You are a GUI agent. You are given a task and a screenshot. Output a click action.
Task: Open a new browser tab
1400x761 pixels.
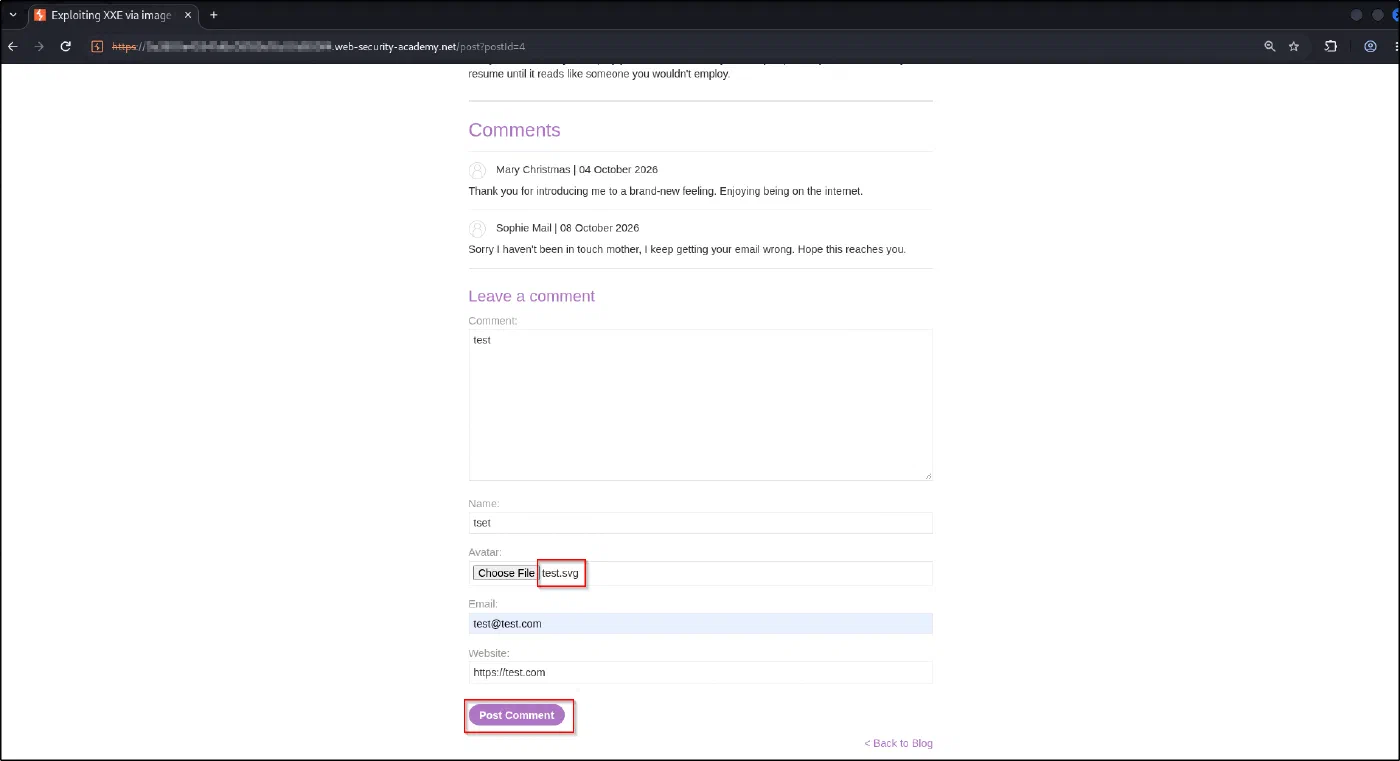tap(214, 15)
